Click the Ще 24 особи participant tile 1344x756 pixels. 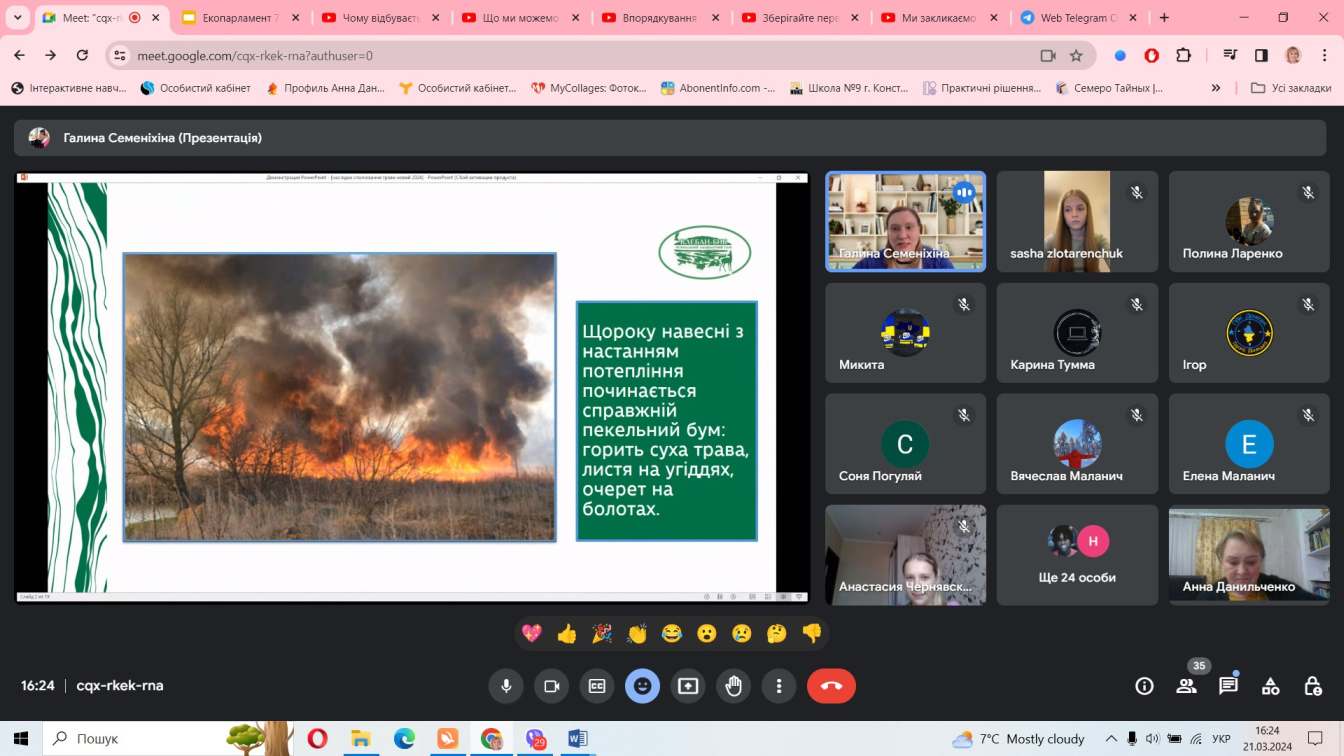tap(1077, 555)
